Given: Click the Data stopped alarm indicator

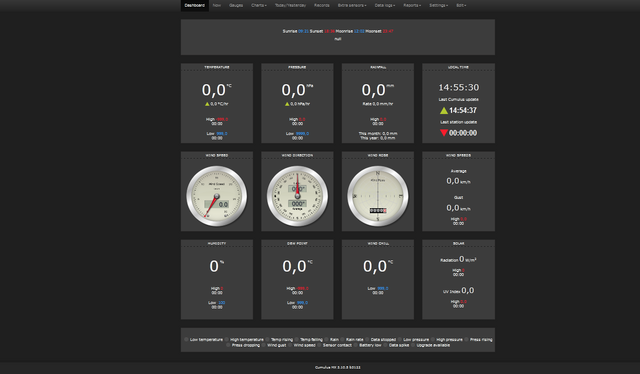Looking at the screenshot, I should pyautogui.click(x=367, y=339).
